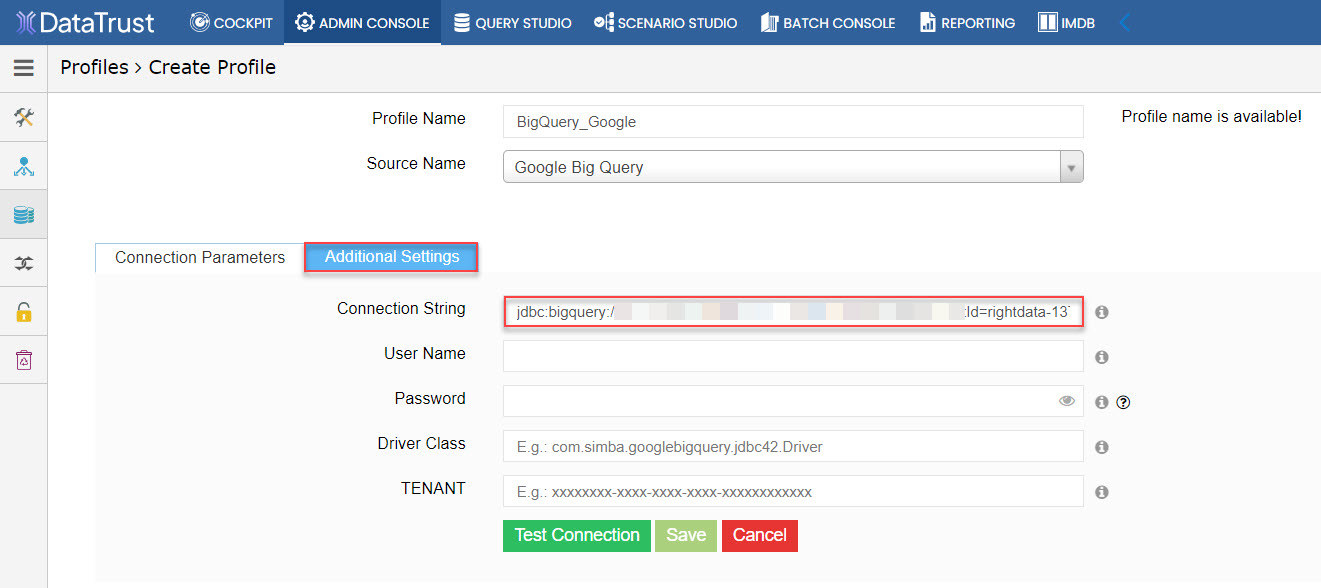Collapse the top navigation chevron arrow
The width and height of the screenshot is (1321, 588).
[x=1125, y=22]
